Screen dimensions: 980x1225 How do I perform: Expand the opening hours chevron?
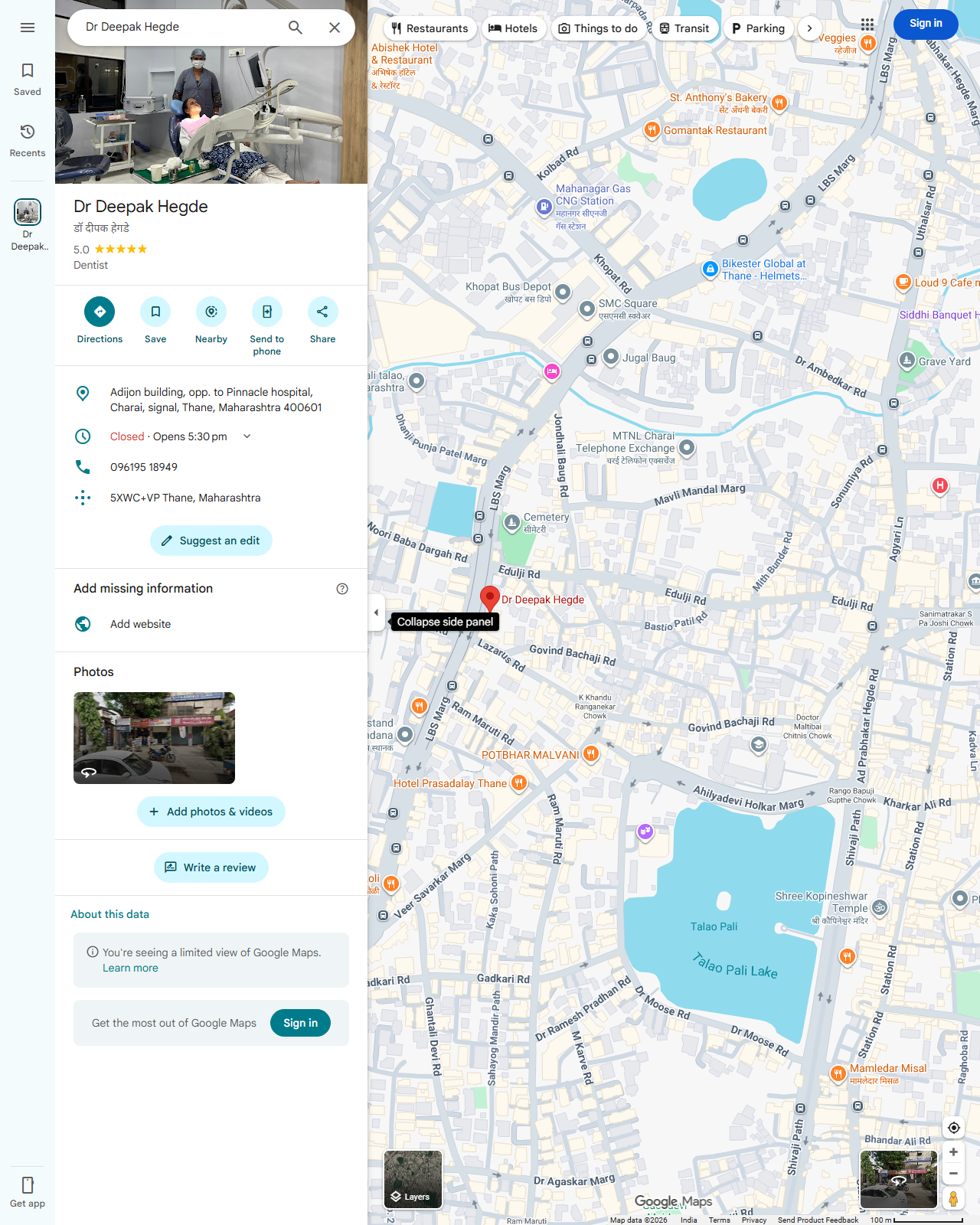[x=247, y=436]
